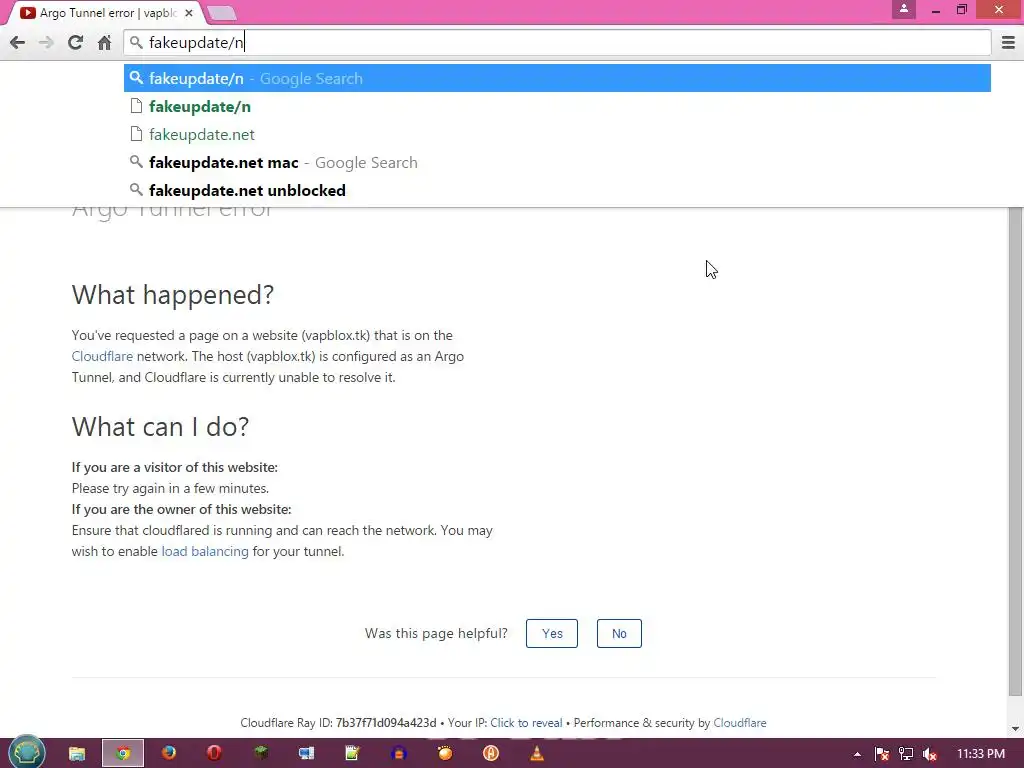Screen dimensions: 1024x768
Task: Close the Argo Tunnel error tab
Action: tap(189, 12)
